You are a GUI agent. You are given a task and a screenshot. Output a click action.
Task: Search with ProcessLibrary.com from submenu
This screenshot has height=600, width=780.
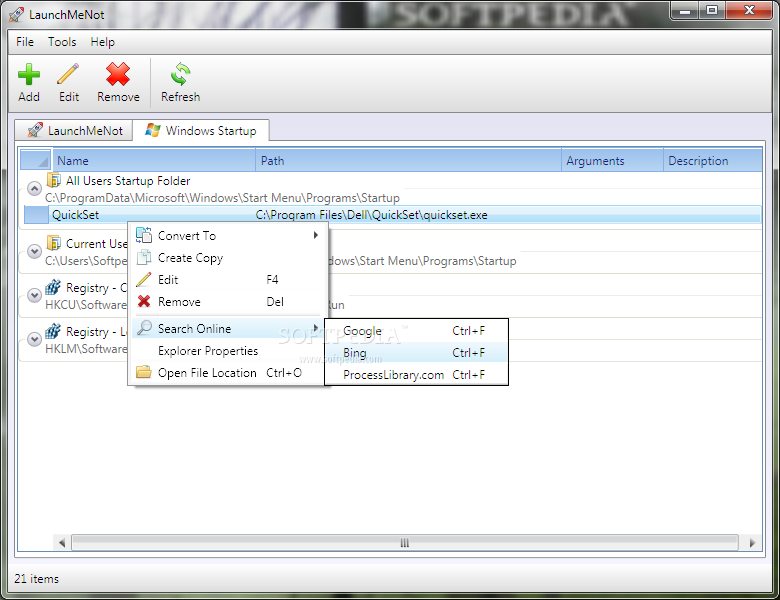416,375
